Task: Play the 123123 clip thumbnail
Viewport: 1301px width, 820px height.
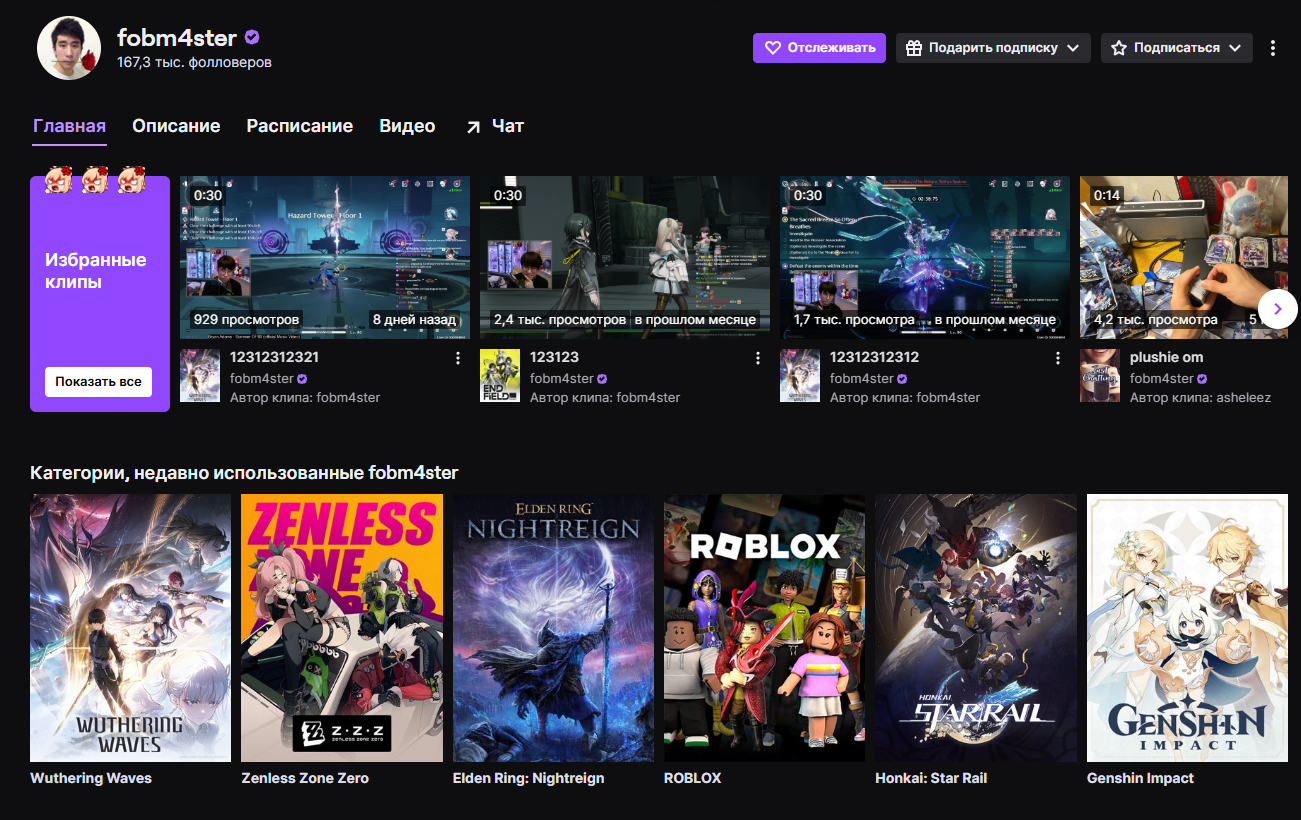Action: [625, 258]
